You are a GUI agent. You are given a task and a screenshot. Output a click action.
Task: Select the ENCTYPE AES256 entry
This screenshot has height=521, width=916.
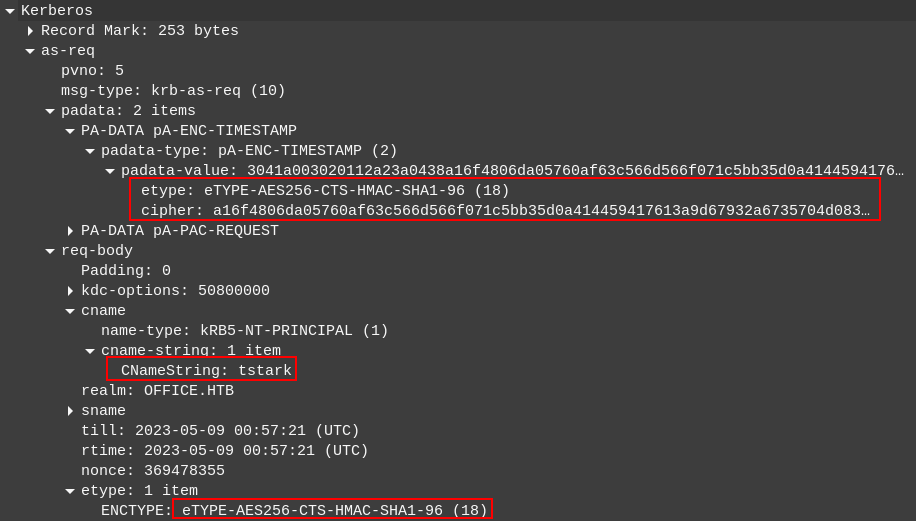334,511
